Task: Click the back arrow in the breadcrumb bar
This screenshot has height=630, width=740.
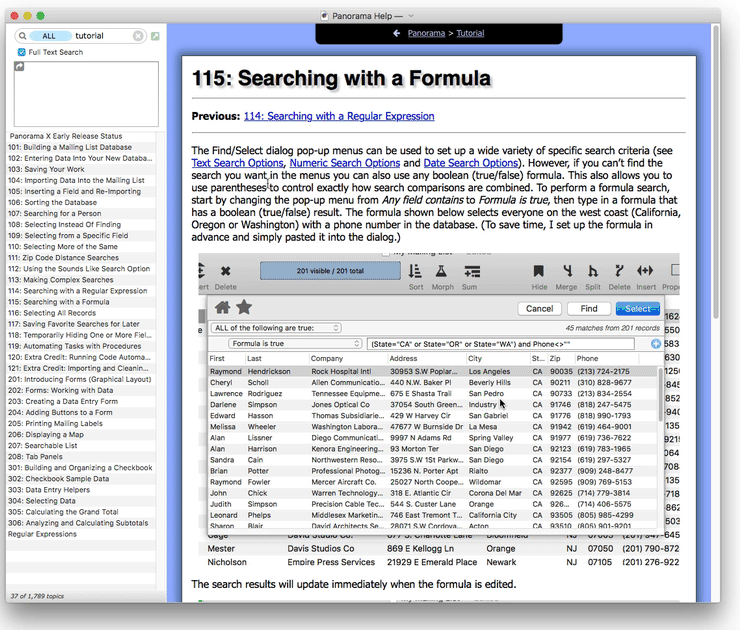Action: point(396,33)
